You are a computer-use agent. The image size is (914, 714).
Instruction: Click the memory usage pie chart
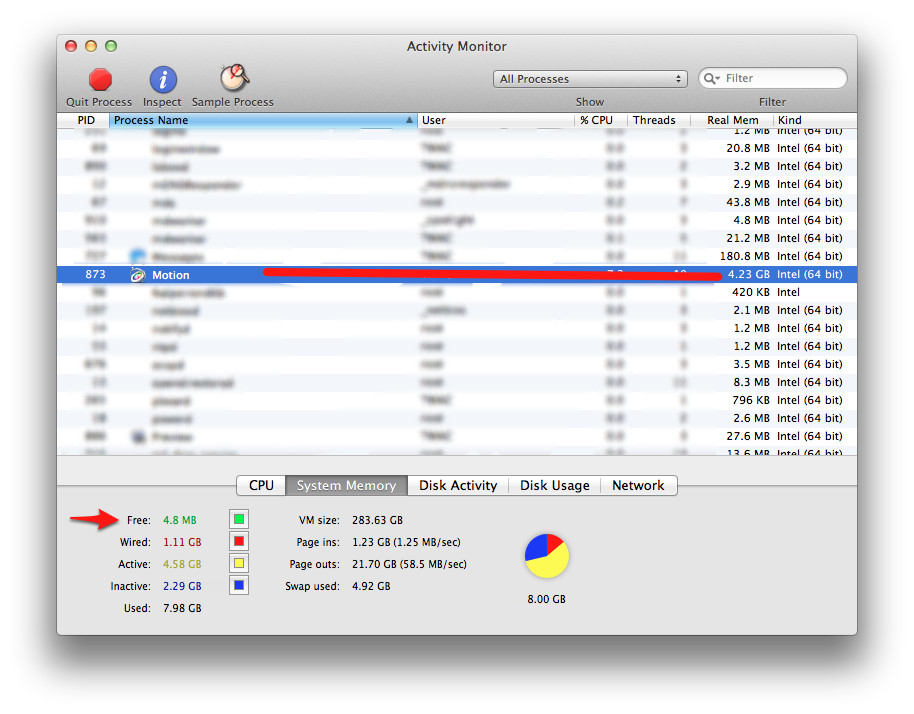click(x=547, y=556)
